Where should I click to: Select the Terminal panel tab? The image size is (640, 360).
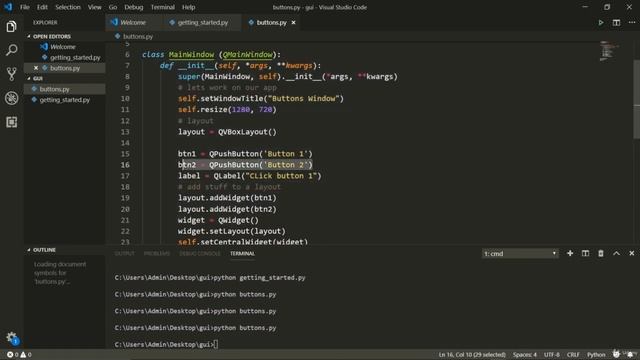(x=242, y=253)
